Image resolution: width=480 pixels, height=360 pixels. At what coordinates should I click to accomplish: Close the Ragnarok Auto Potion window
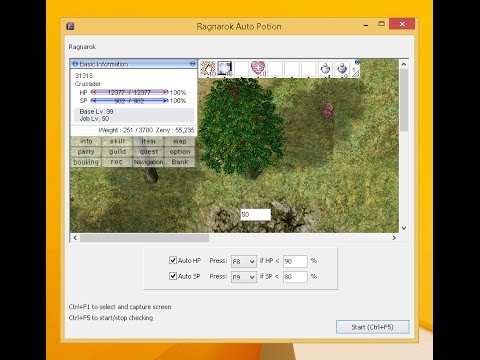(x=402, y=24)
